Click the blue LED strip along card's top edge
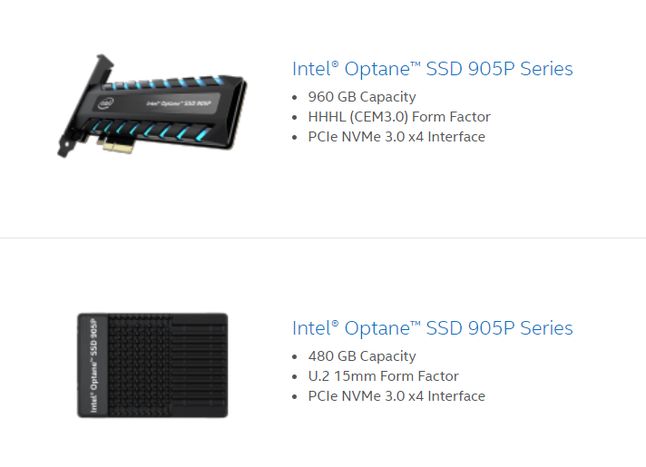The image size is (646, 467). click(x=173, y=82)
